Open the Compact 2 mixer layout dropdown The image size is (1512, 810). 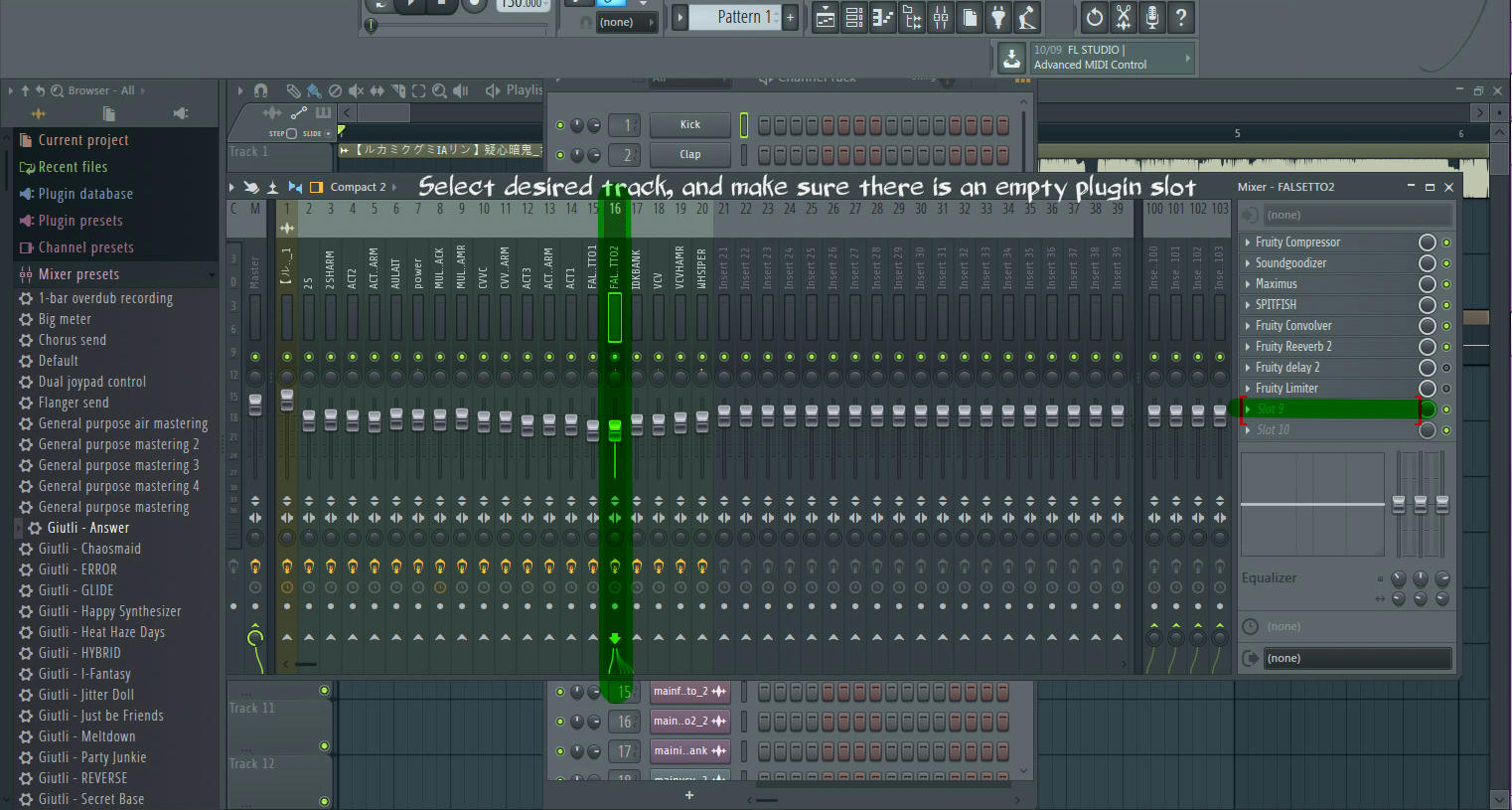[355, 186]
